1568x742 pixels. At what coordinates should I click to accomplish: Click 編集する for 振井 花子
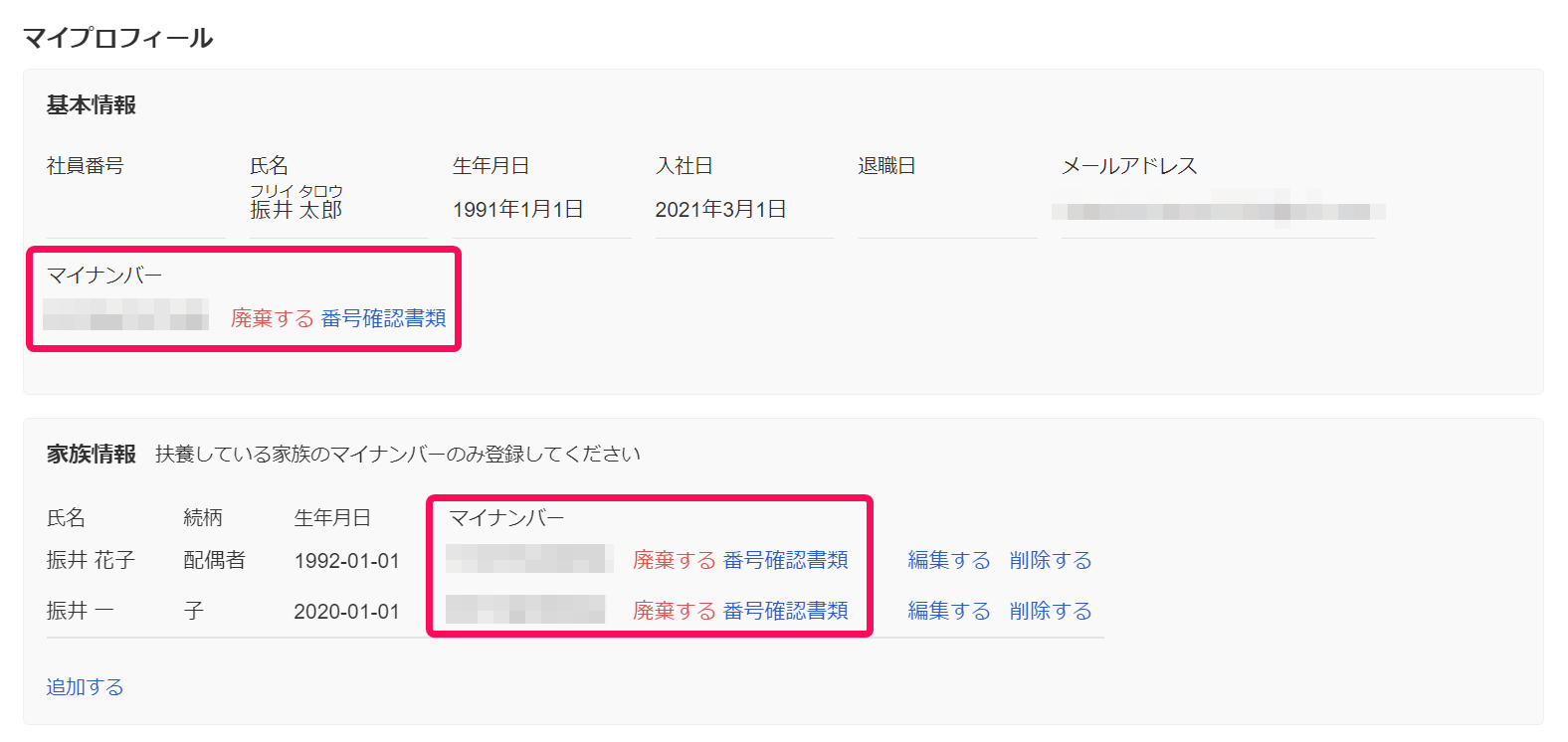coord(948,560)
